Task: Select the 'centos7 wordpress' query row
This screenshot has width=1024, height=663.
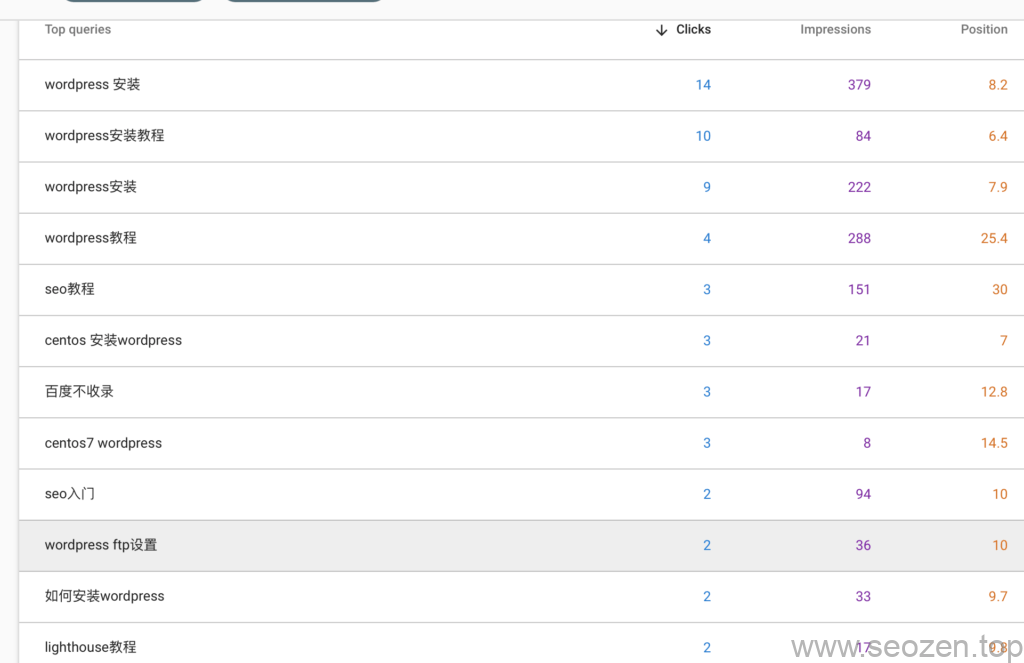Action: (x=105, y=443)
